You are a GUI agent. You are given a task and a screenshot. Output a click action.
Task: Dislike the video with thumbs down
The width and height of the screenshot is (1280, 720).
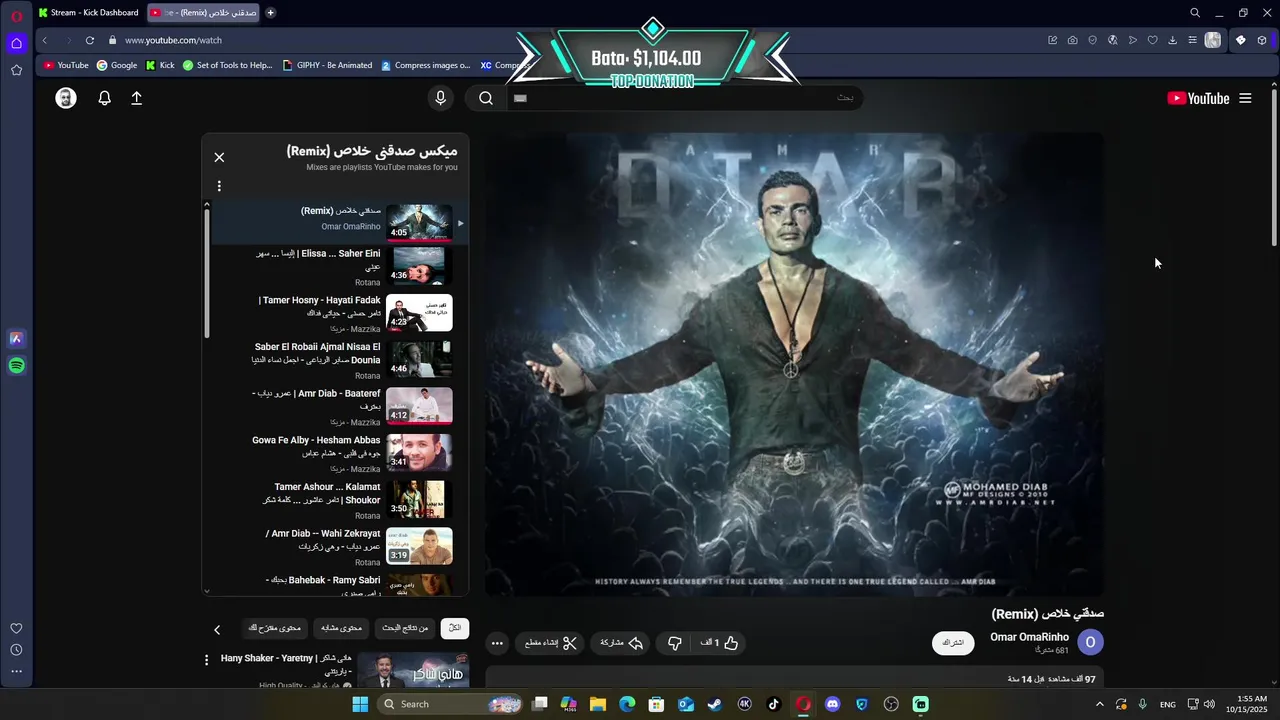(x=674, y=643)
